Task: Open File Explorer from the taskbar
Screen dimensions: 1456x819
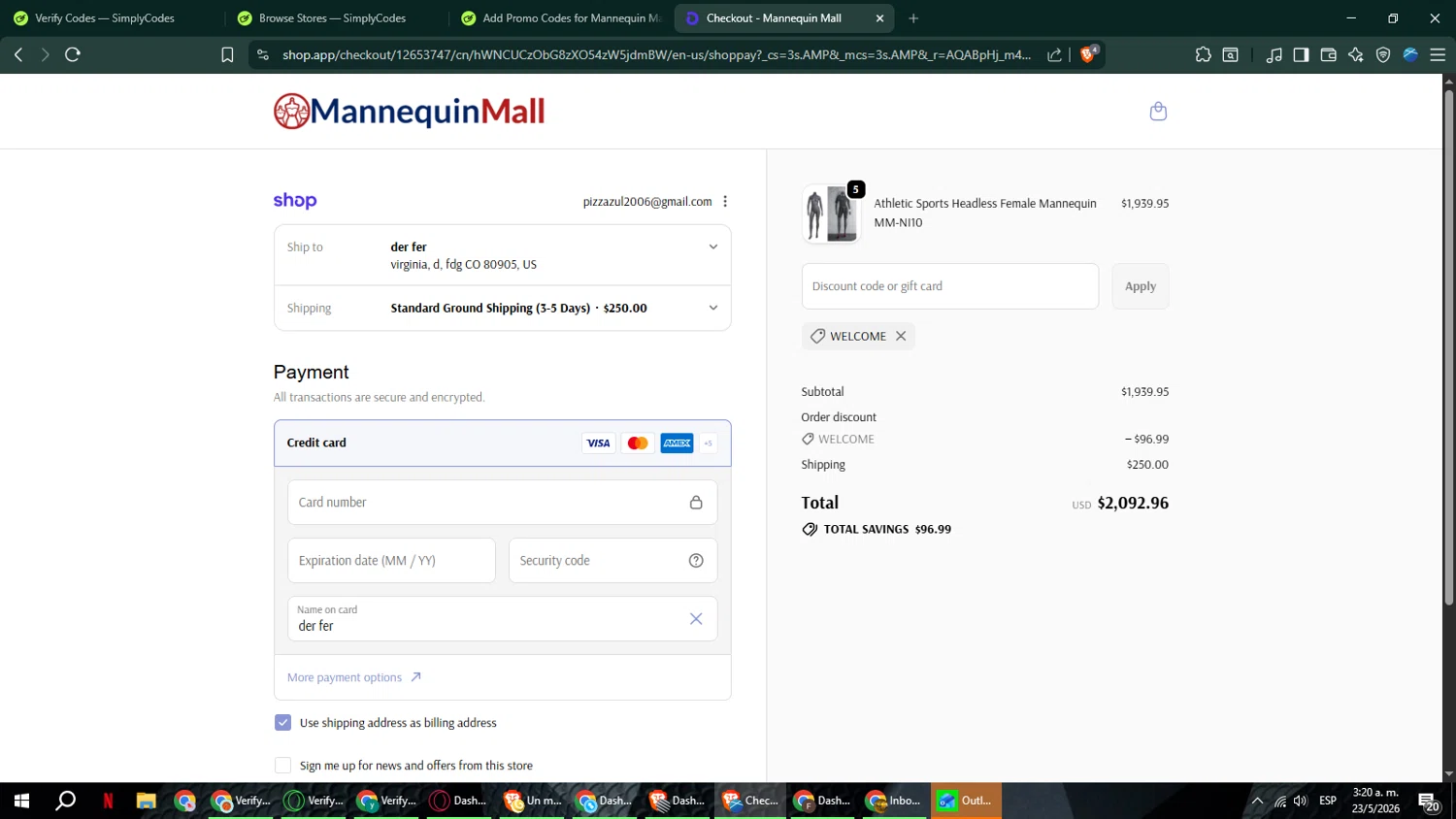Action: coord(146,801)
